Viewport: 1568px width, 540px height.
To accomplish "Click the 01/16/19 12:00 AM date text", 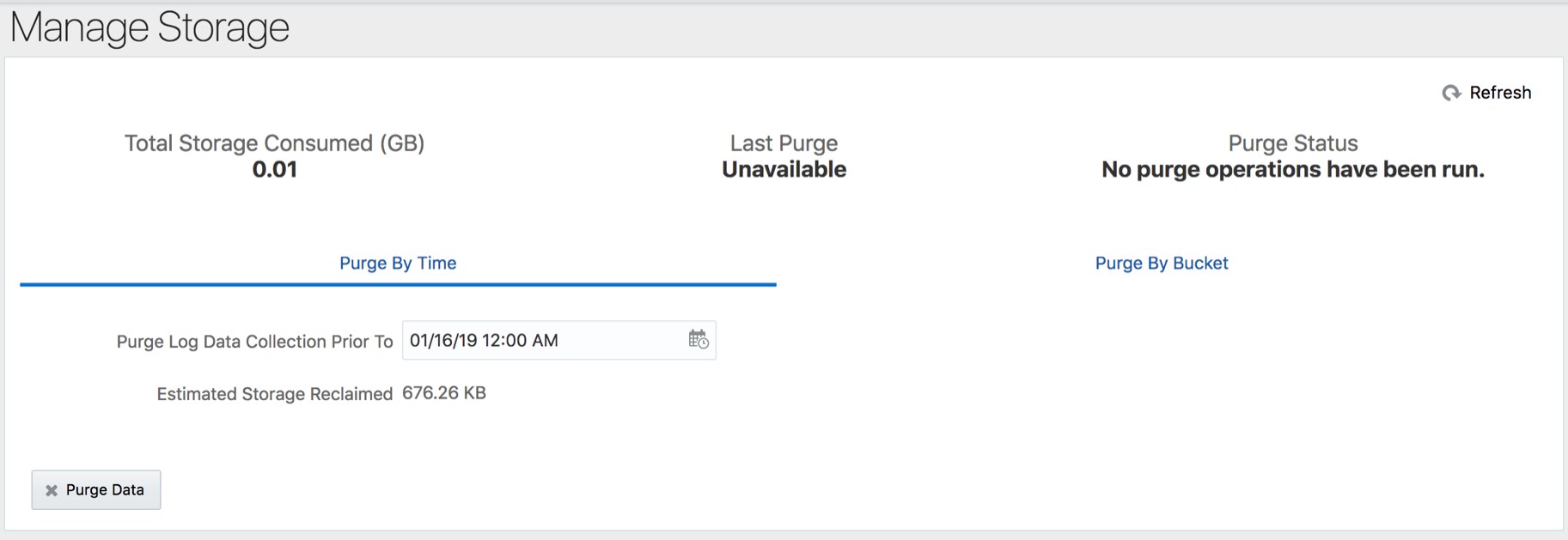I will 484,341.
